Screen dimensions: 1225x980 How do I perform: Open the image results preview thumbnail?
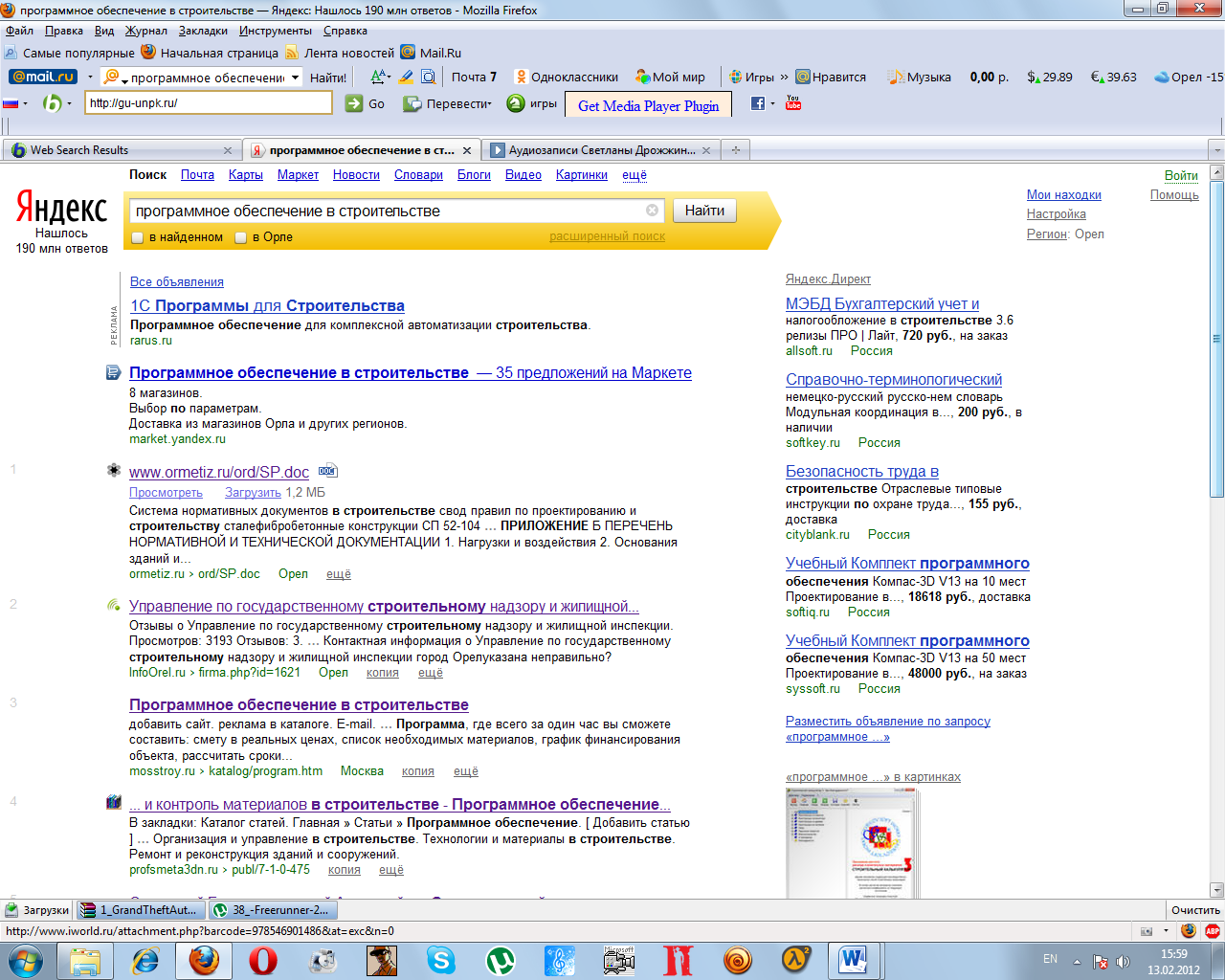pyautogui.click(x=851, y=843)
